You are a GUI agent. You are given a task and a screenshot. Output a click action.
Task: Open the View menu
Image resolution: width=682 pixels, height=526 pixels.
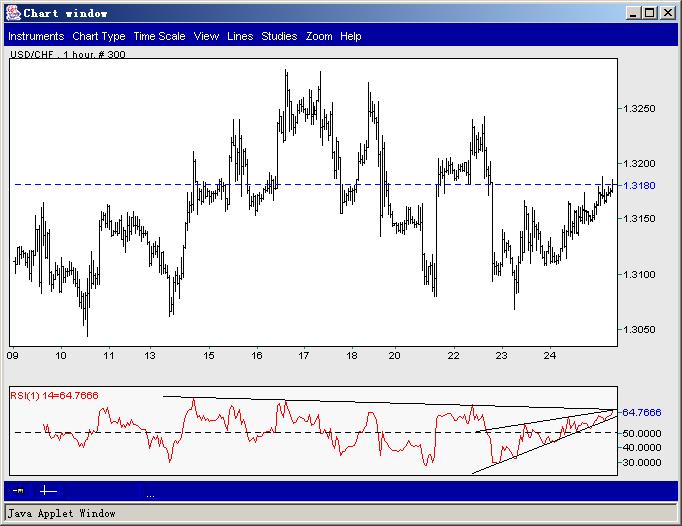click(206, 36)
